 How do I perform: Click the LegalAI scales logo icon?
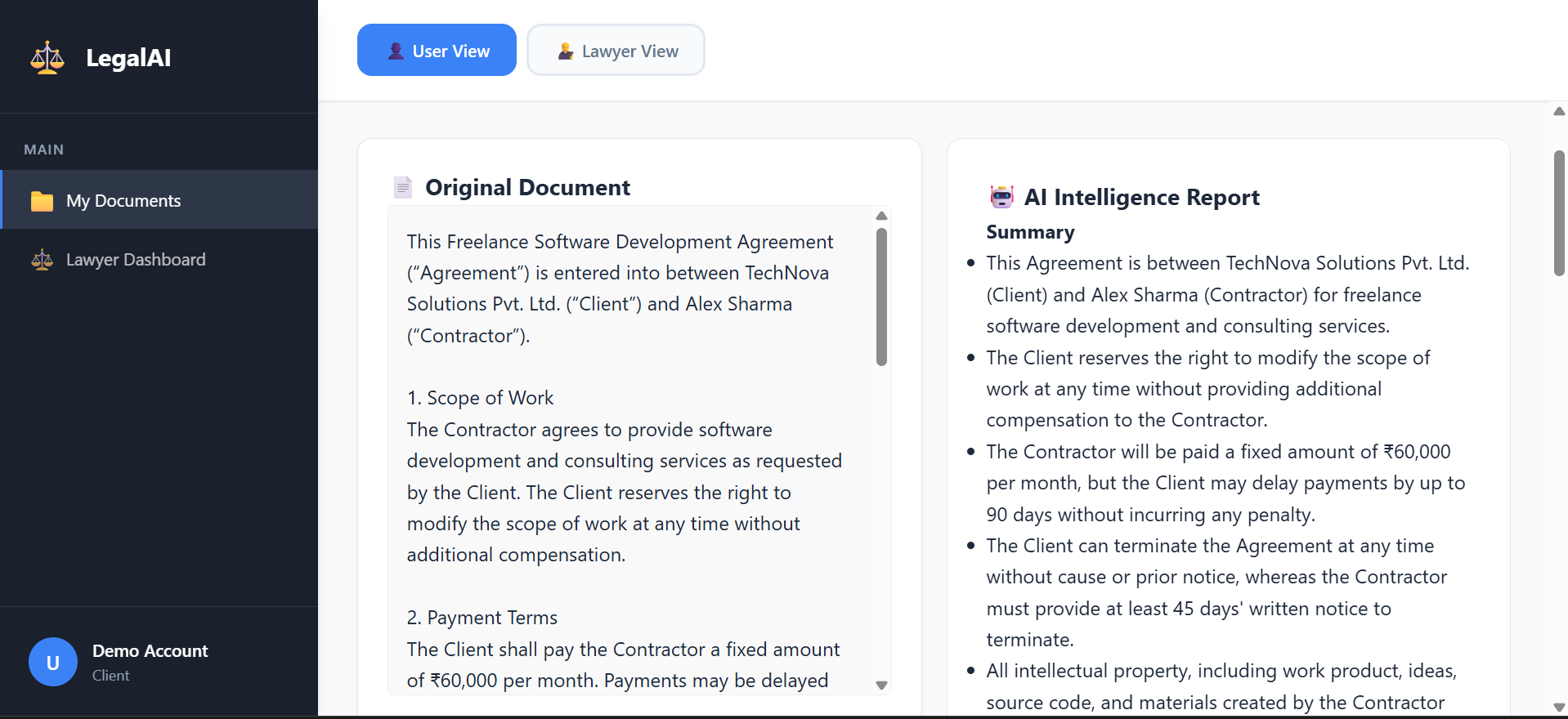(x=47, y=58)
